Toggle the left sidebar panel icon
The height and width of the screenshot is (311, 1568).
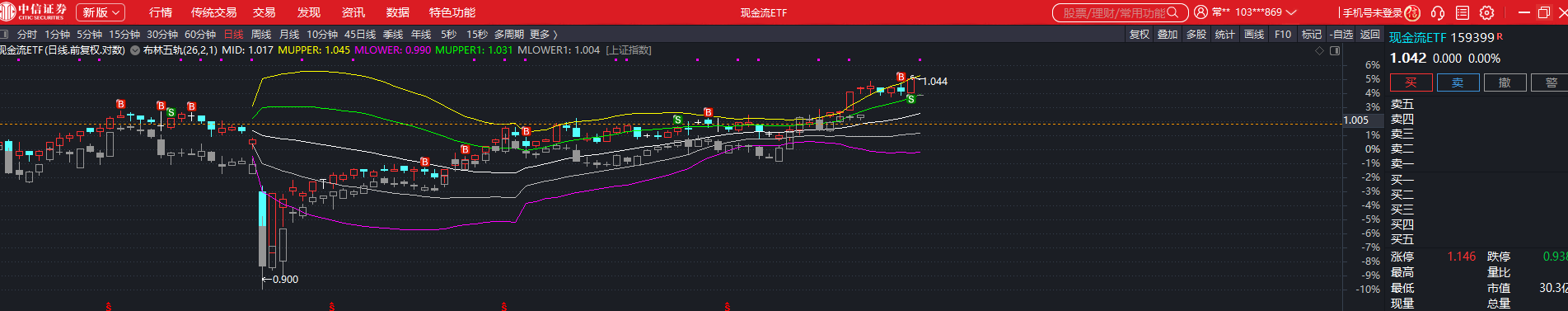[3, 34]
